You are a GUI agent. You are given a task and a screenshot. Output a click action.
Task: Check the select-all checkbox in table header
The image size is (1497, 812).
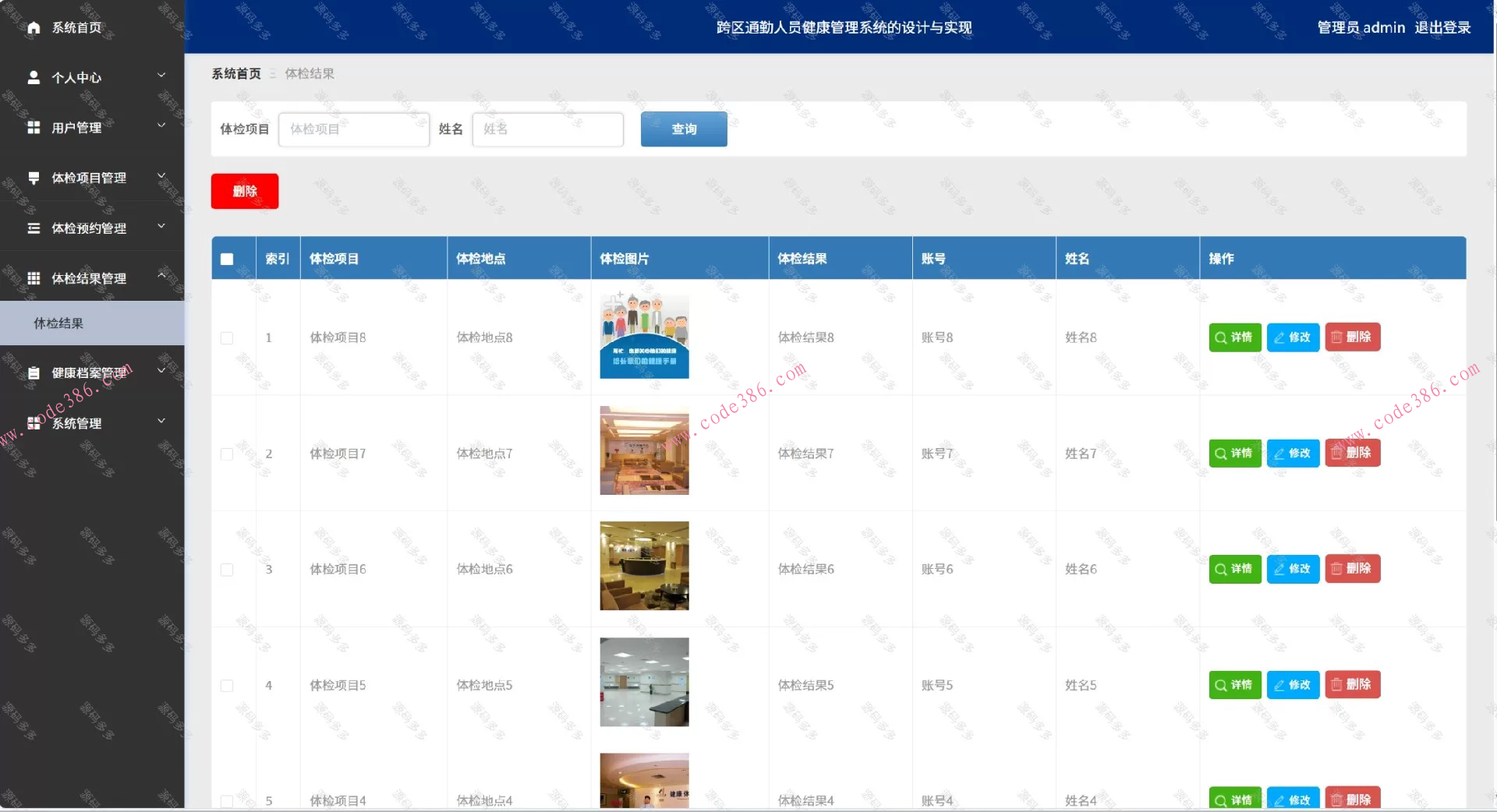click(227, 259)
